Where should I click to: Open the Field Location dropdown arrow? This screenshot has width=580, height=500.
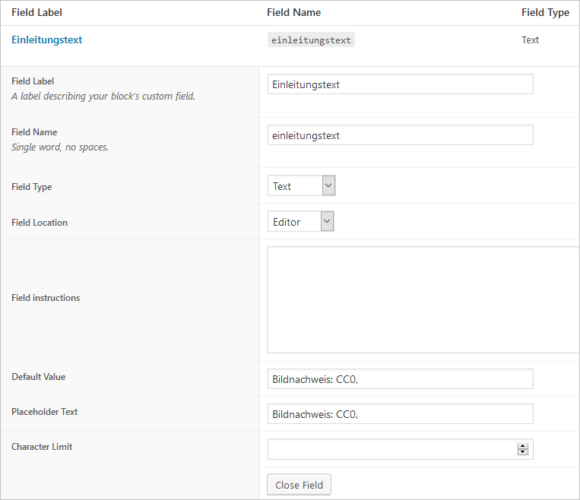pyautogui.click(x=327, y=221)
